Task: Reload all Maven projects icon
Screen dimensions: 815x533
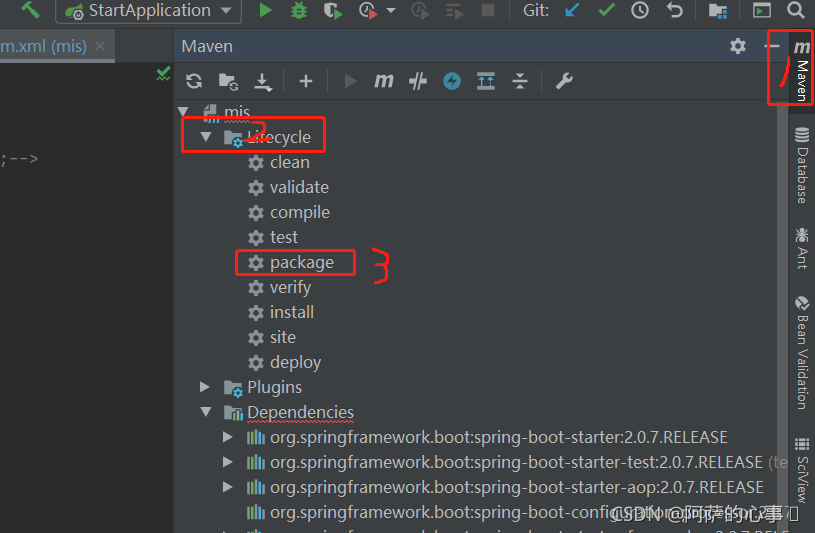Action: tap(194, 81)
